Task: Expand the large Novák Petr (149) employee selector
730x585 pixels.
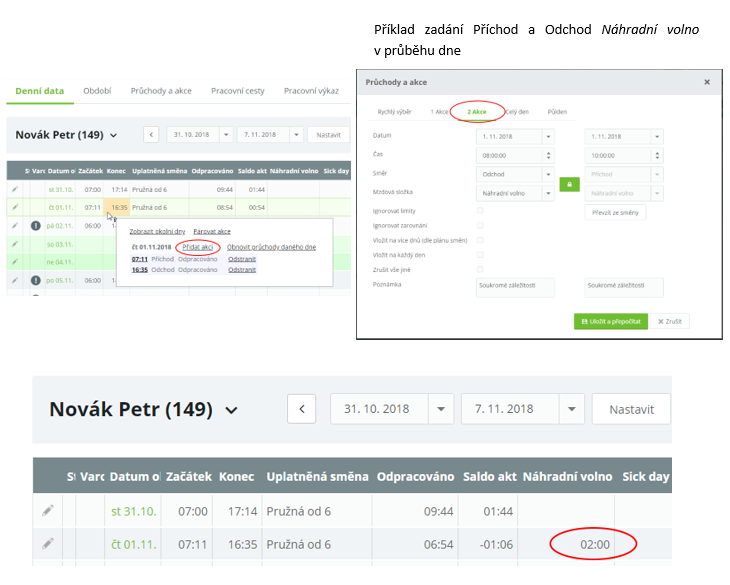Action: [x=232, y=410]
